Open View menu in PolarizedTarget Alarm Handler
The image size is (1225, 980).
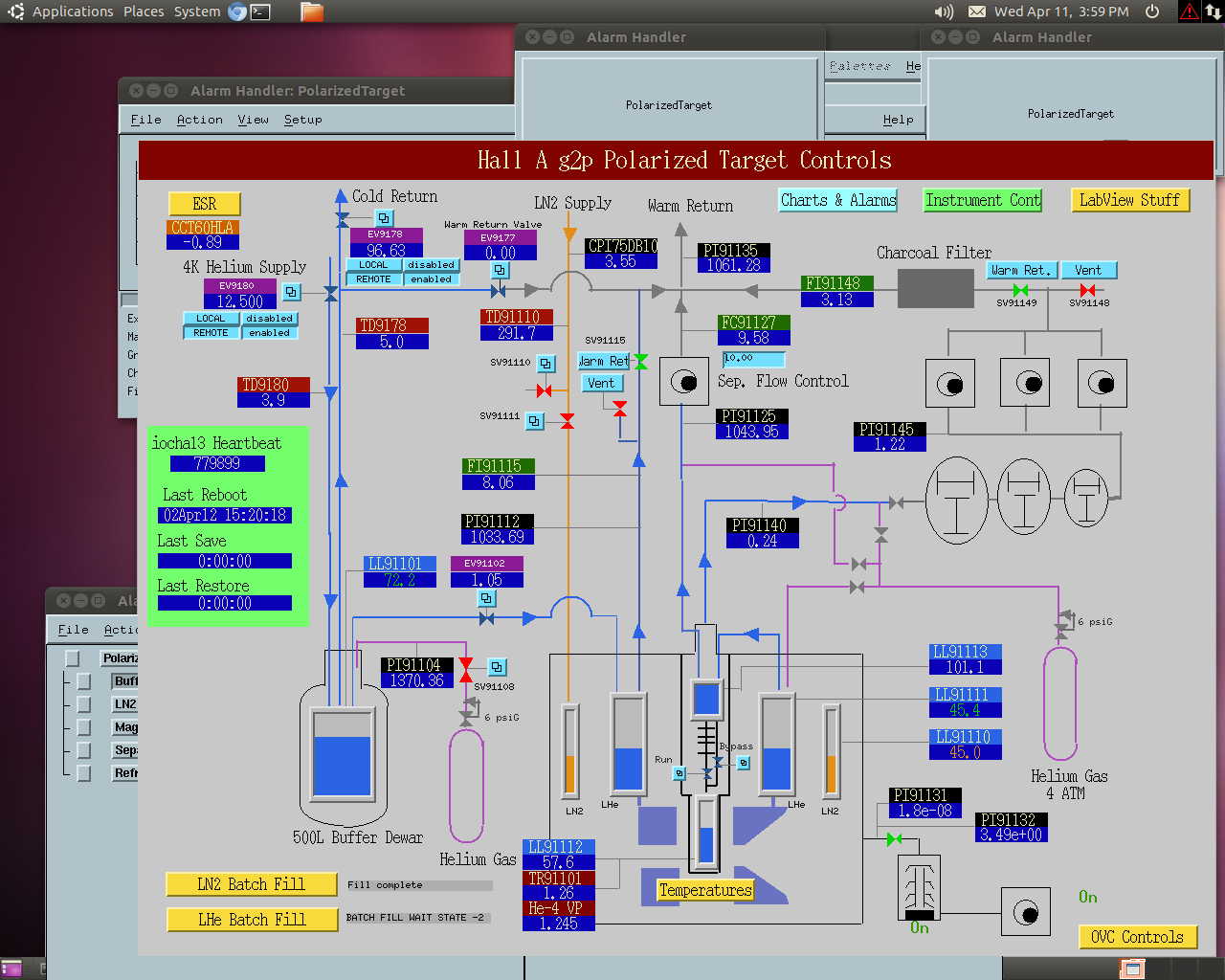click(x=254, y=120)
